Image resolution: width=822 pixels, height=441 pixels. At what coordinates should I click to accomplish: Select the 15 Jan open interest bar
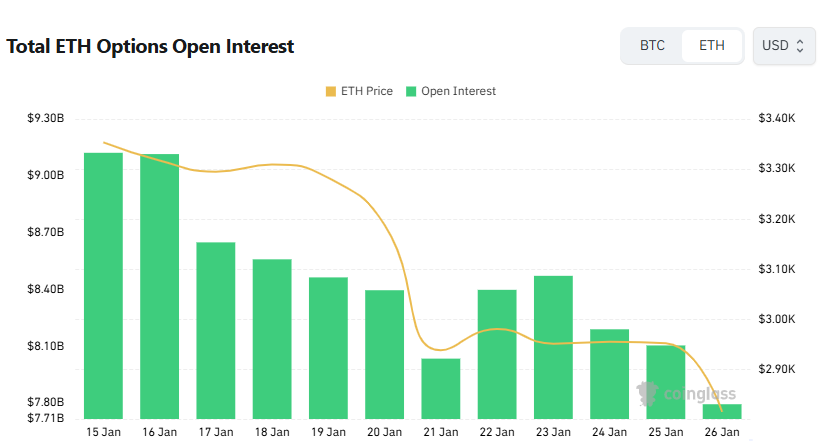coord(103,285)
